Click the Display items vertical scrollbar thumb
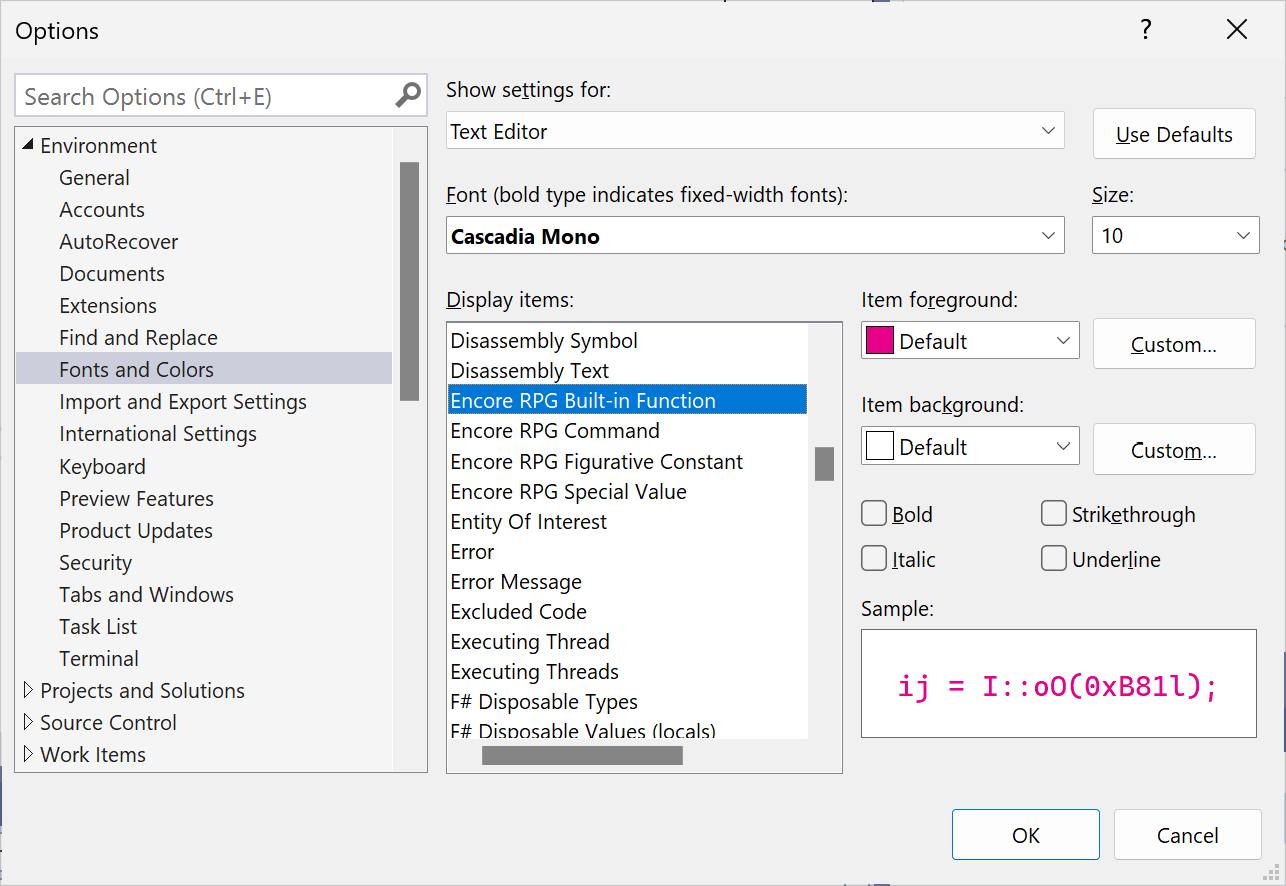 (x=824, y=463)
